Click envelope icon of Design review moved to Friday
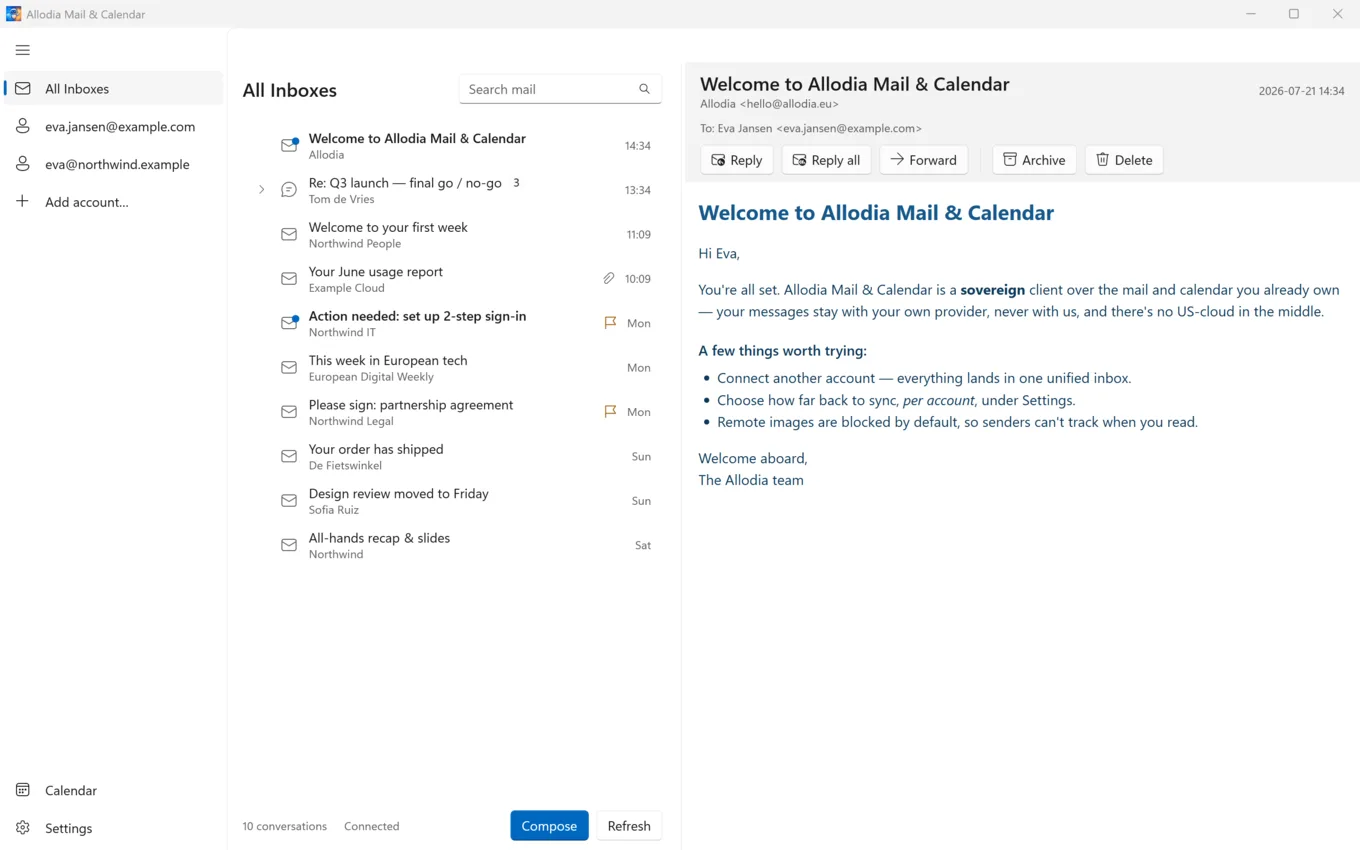The width and height of the screenshot is (1360, 850). tap(289, 501)
